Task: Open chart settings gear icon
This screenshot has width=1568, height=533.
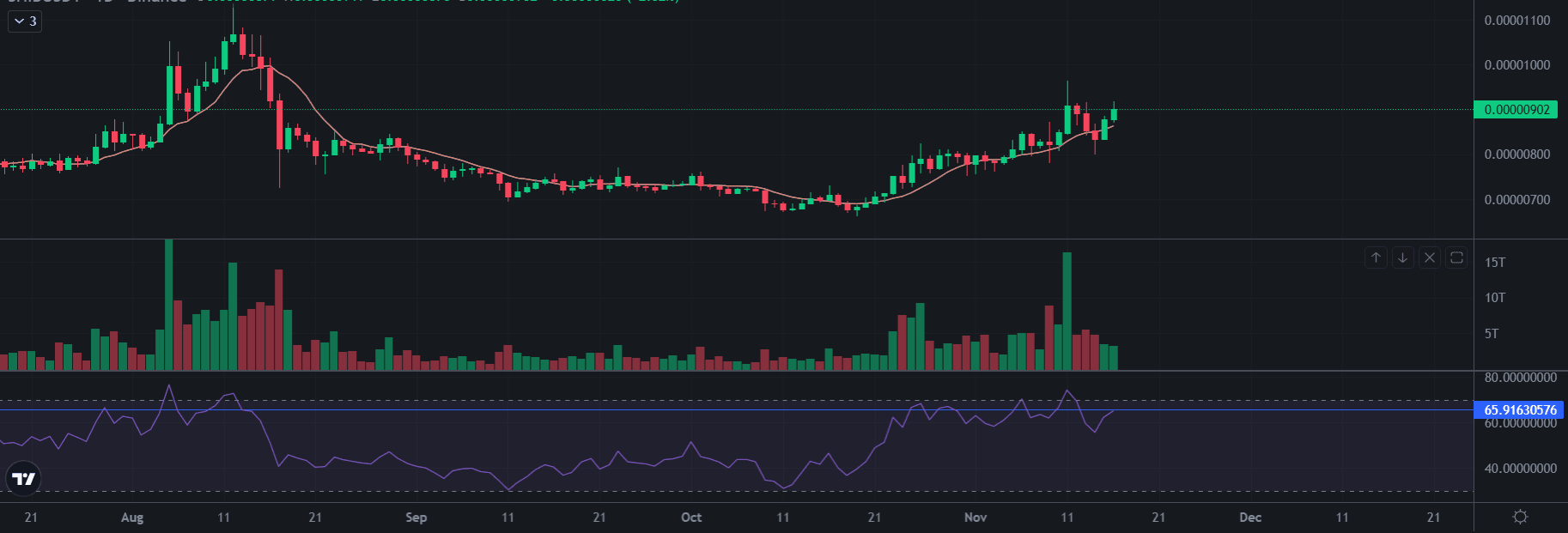Action: (x=1520, y=517)
